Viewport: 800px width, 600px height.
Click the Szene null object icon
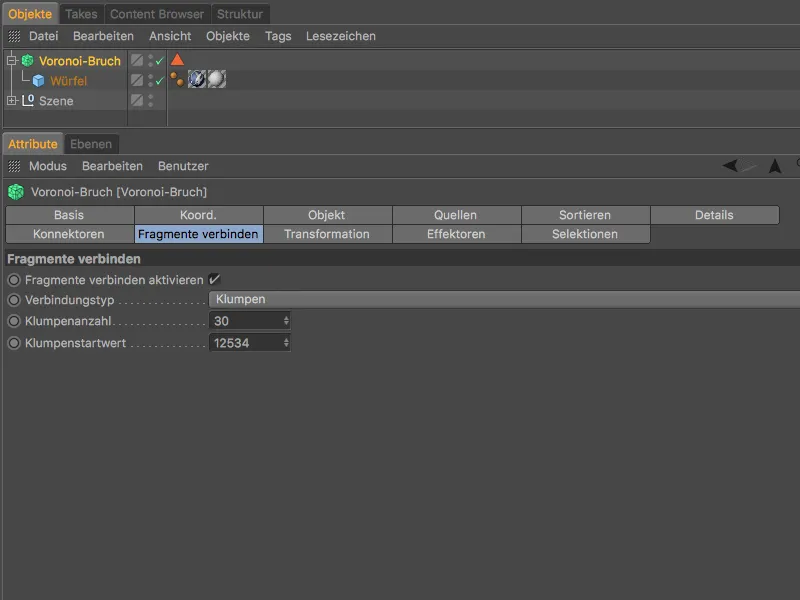28,101
